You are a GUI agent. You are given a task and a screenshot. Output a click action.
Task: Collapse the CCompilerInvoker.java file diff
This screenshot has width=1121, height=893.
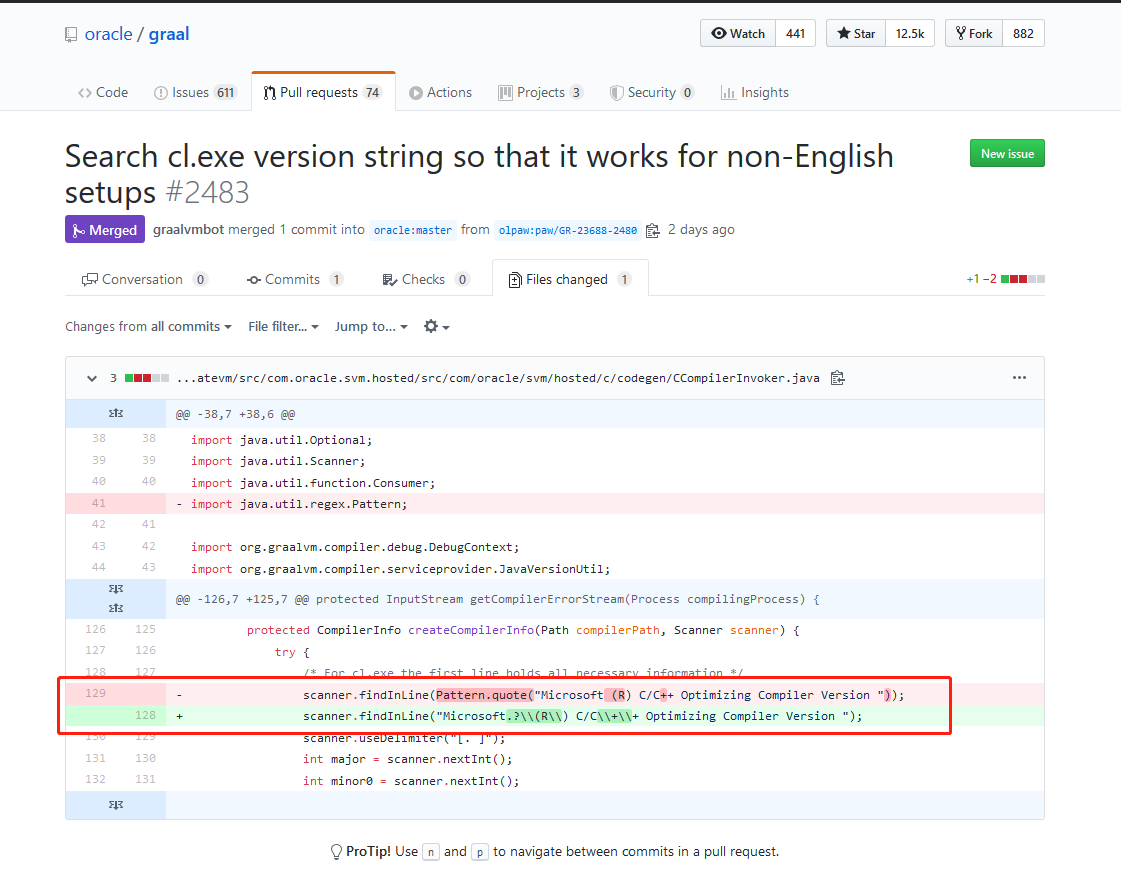92,378
